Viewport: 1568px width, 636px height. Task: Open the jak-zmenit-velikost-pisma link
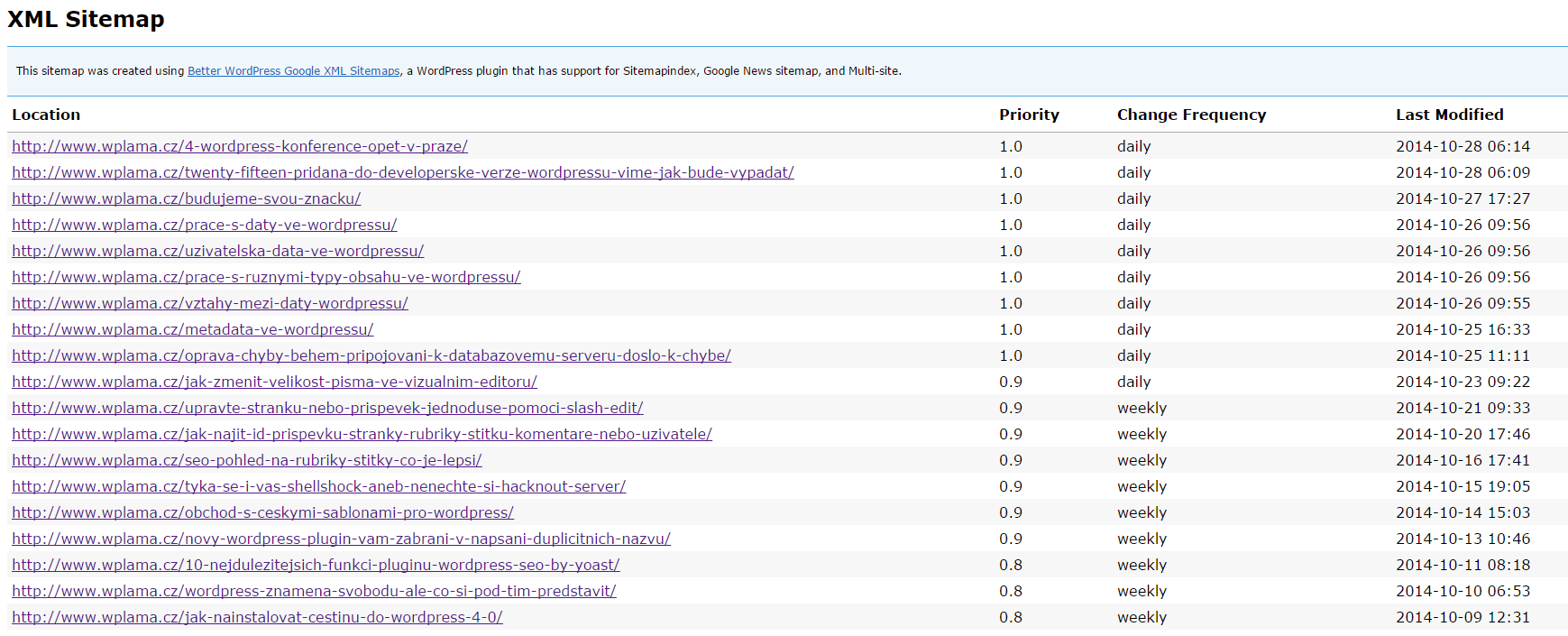[x=275, y=382]
